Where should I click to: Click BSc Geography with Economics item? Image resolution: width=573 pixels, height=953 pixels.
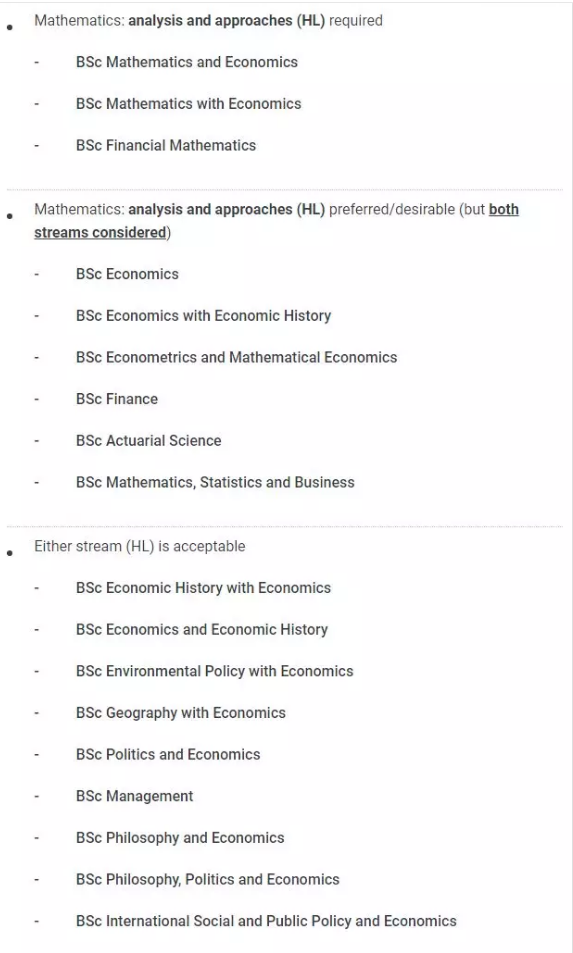tap(180, 713)
